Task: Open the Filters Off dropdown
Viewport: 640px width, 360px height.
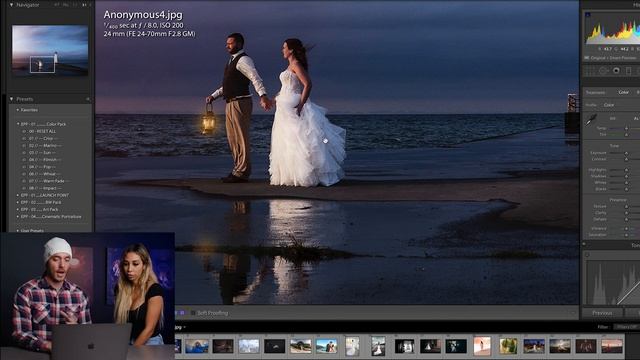Action: (627, 327)
